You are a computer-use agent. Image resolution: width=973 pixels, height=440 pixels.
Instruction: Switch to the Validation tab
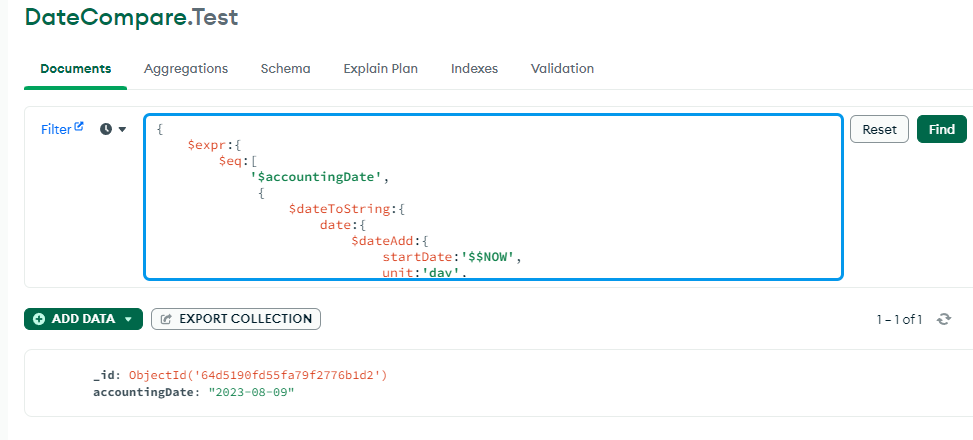point(562,69)
